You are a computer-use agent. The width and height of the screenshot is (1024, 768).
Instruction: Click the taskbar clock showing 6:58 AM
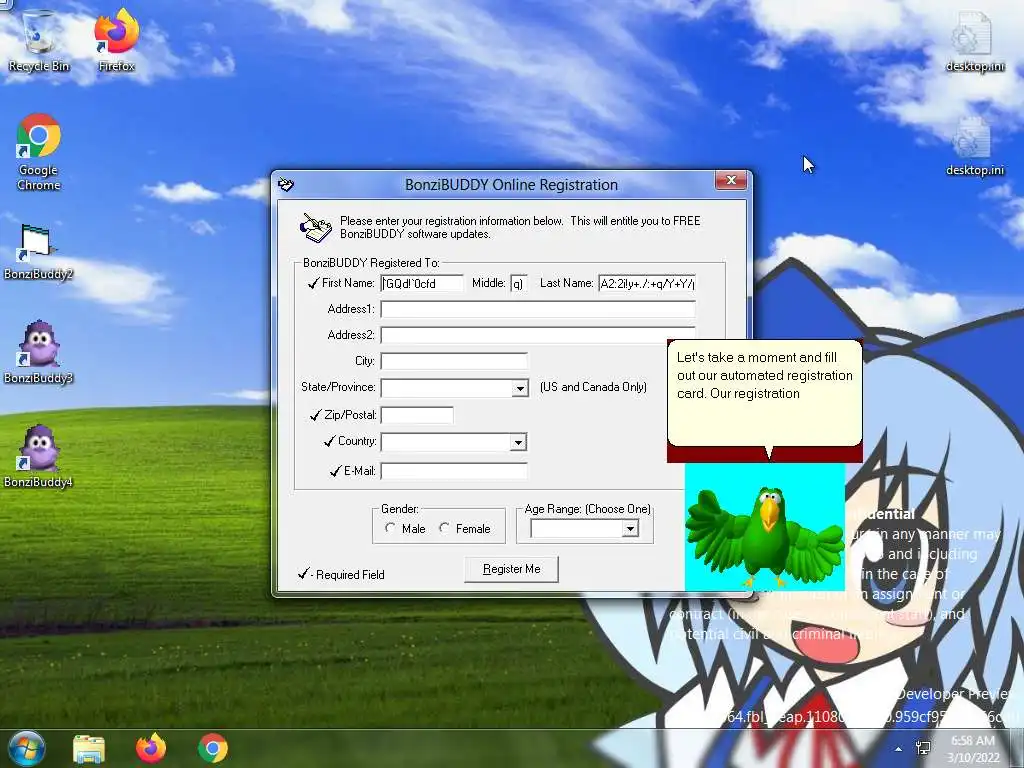[973, 749]
